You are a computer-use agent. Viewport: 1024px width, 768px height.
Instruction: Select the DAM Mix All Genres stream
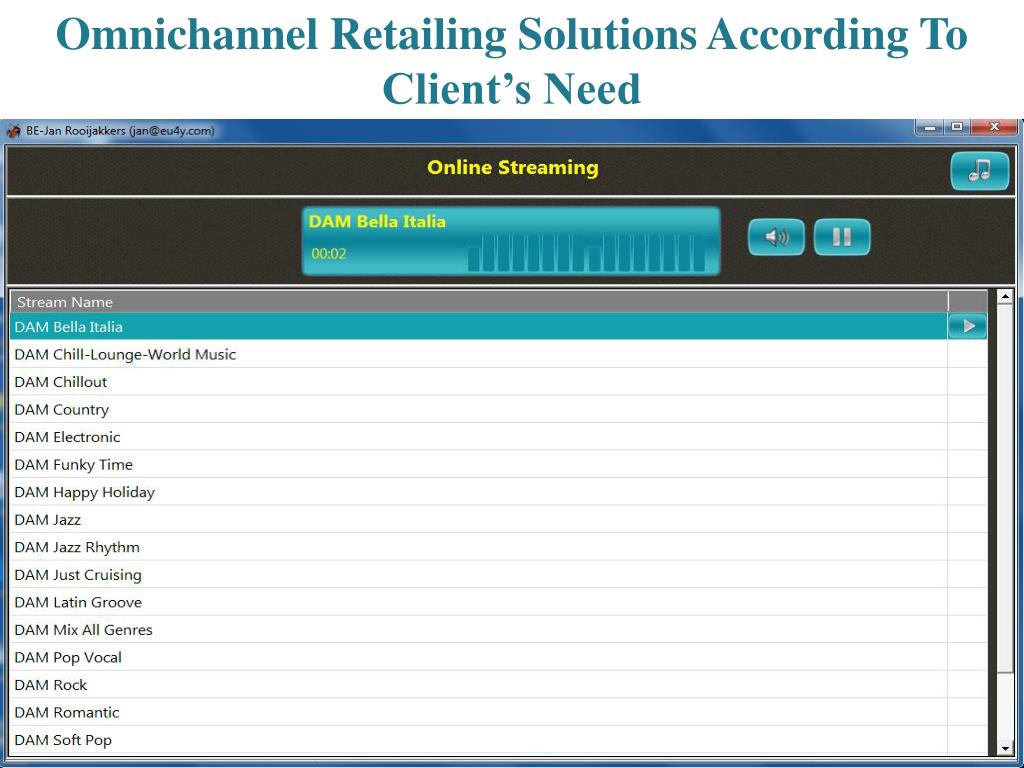[x=479, y=630]
